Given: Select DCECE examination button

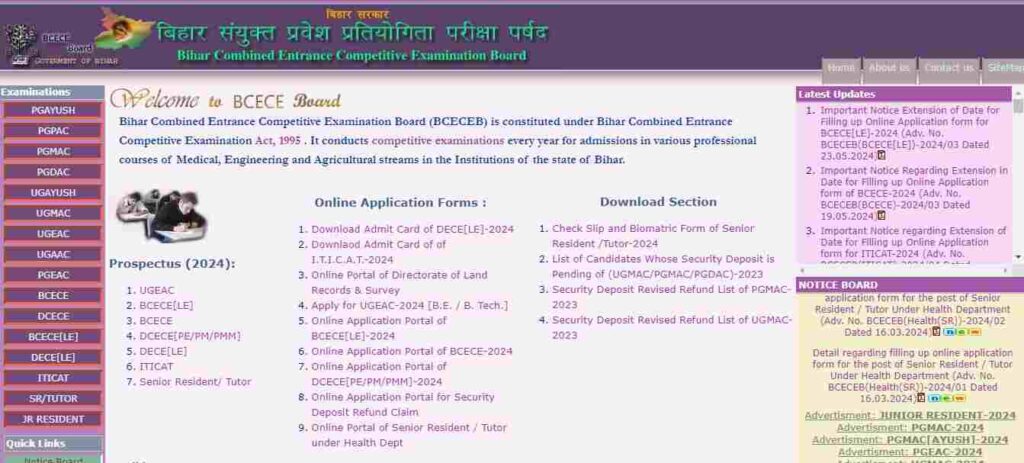Looking at the screenshot, I should pyautogui.click(x=53, y=316).
